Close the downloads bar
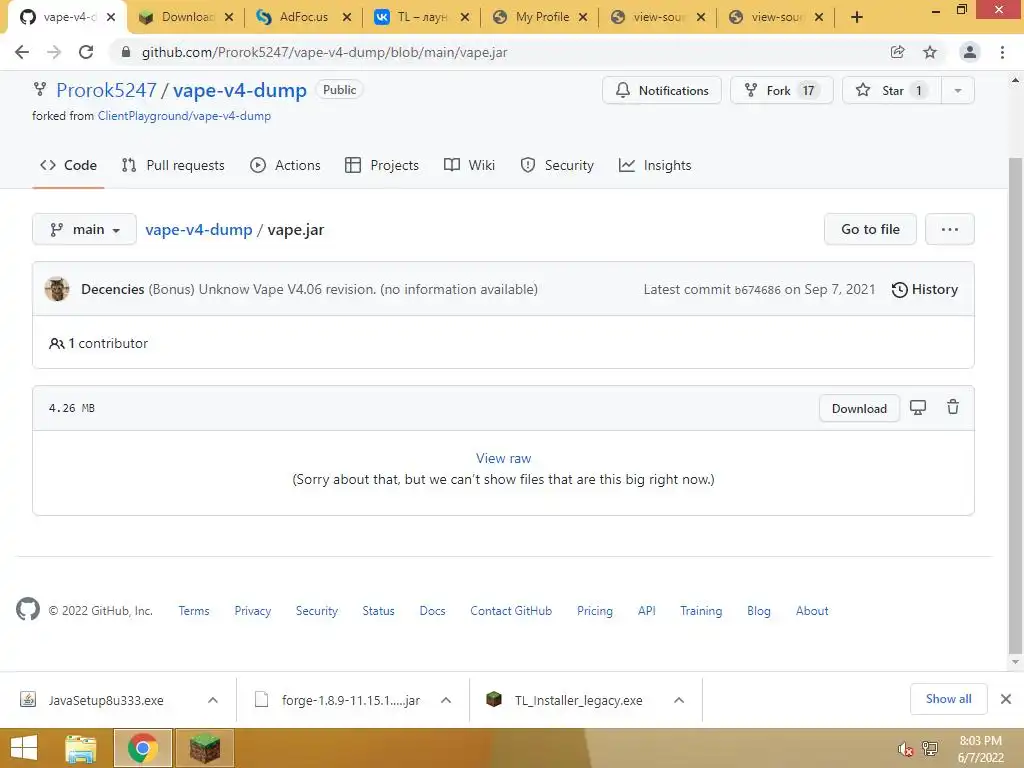 click(x=1006, y=699)
